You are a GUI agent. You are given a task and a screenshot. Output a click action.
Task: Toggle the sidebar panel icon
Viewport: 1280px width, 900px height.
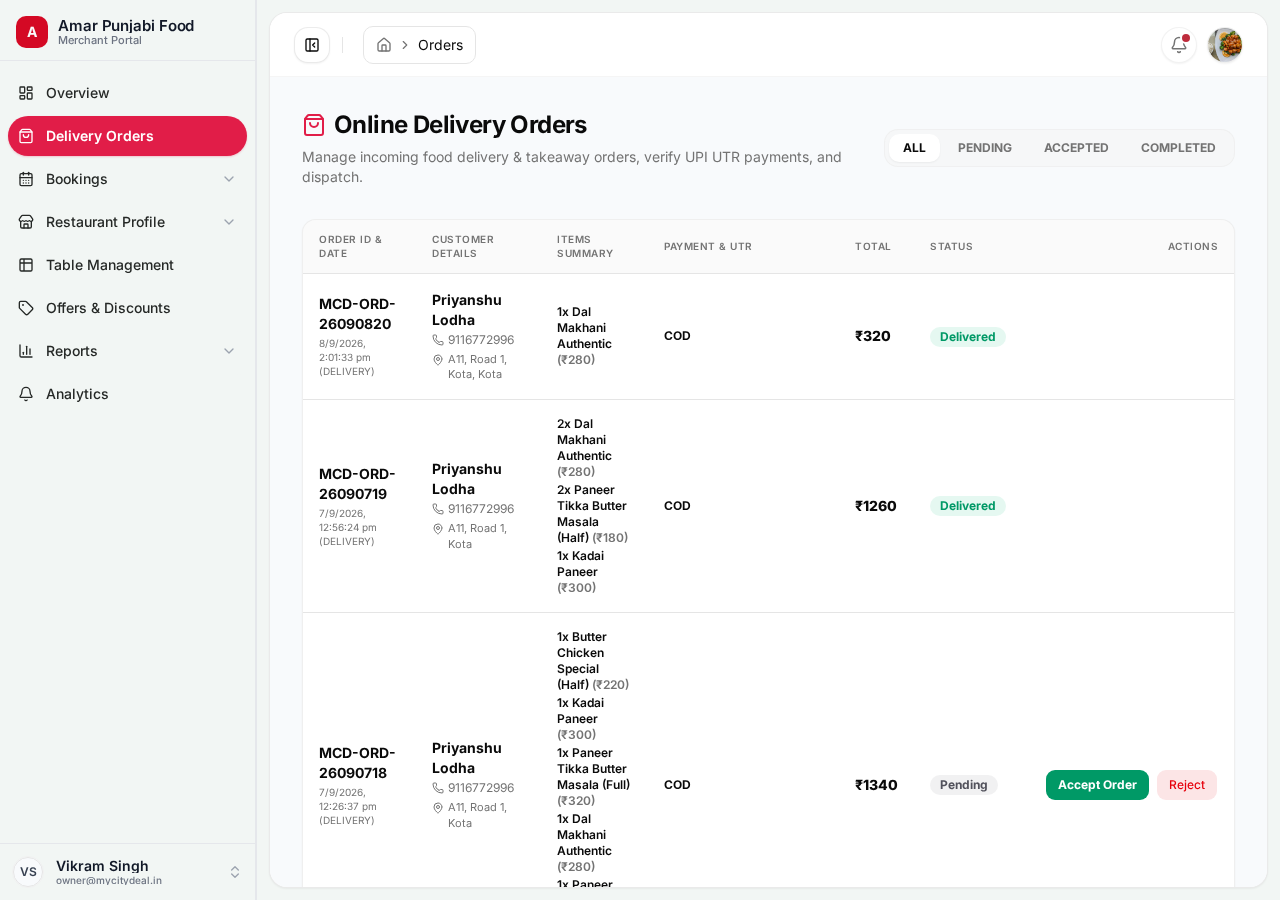pyautogui.click(x=312, y=45)
